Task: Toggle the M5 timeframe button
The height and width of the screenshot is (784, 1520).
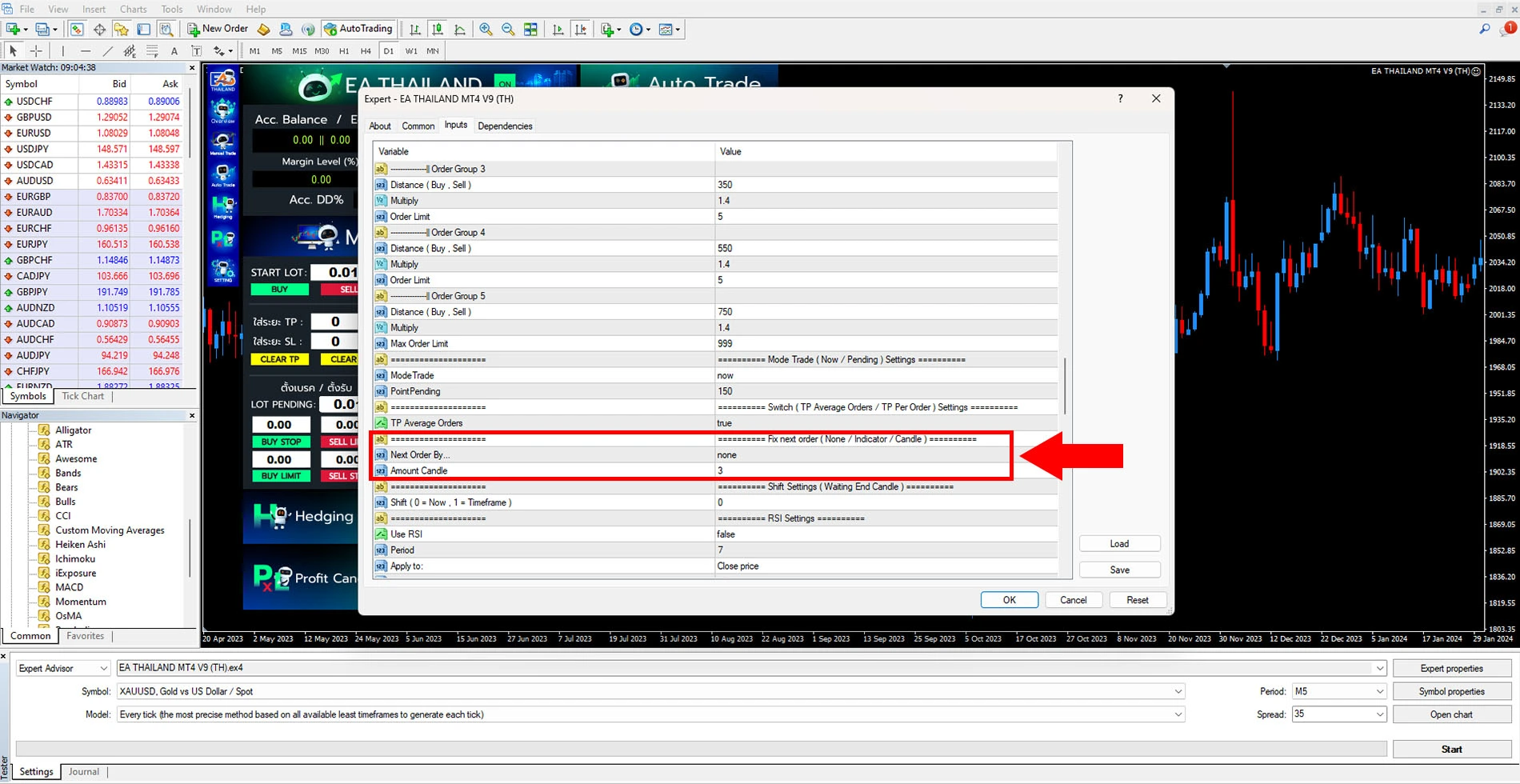Action: pos(277,51)
